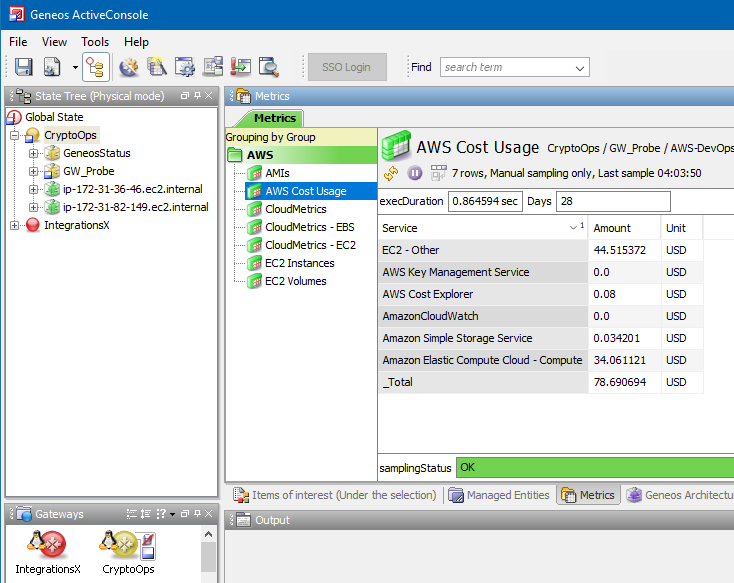The width and height of the screenshot is (734, 583).
Task: Select the EC2 Instances entry
Action: coord(300,263)
